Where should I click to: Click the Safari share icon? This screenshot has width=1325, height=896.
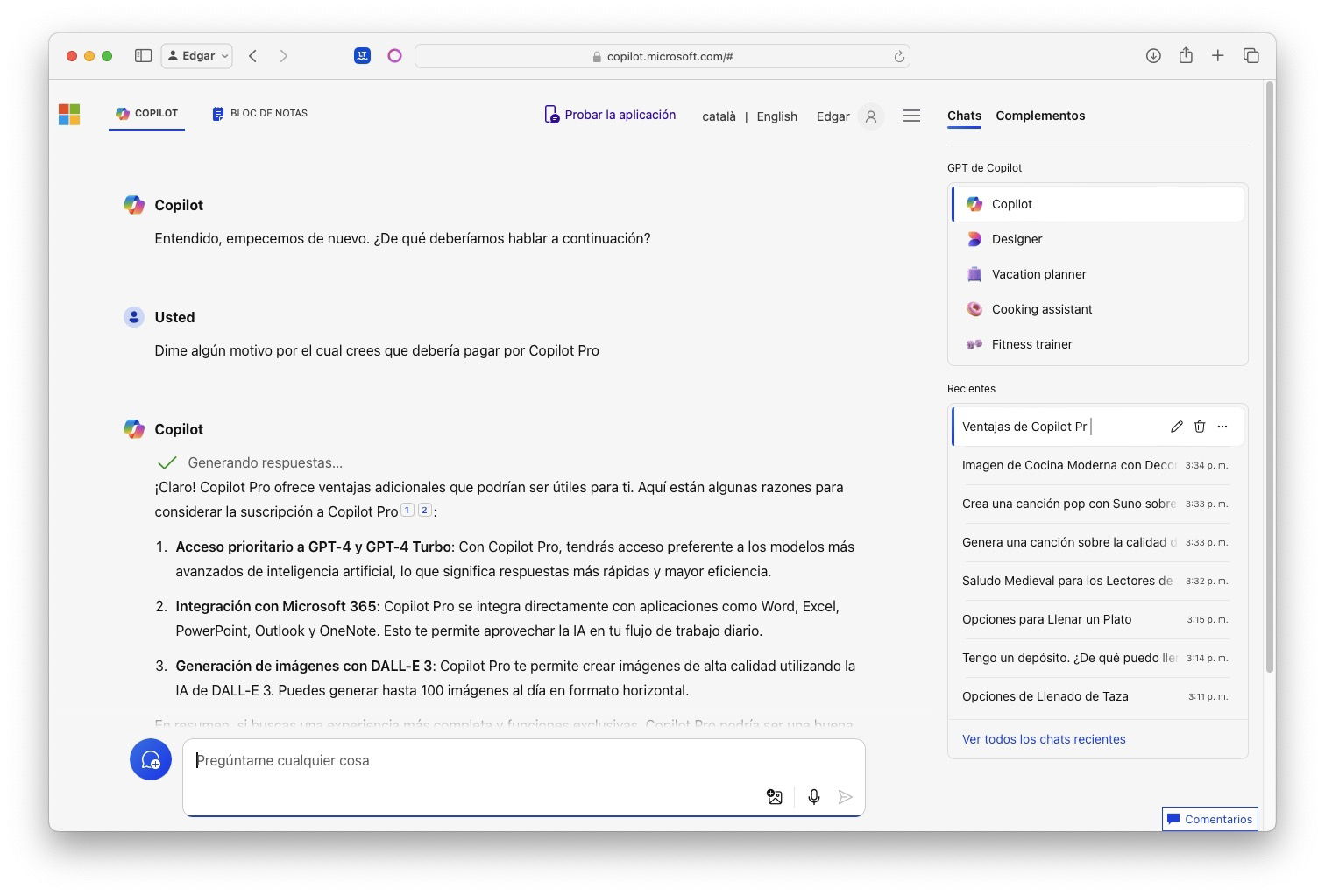coord(1186,55)
